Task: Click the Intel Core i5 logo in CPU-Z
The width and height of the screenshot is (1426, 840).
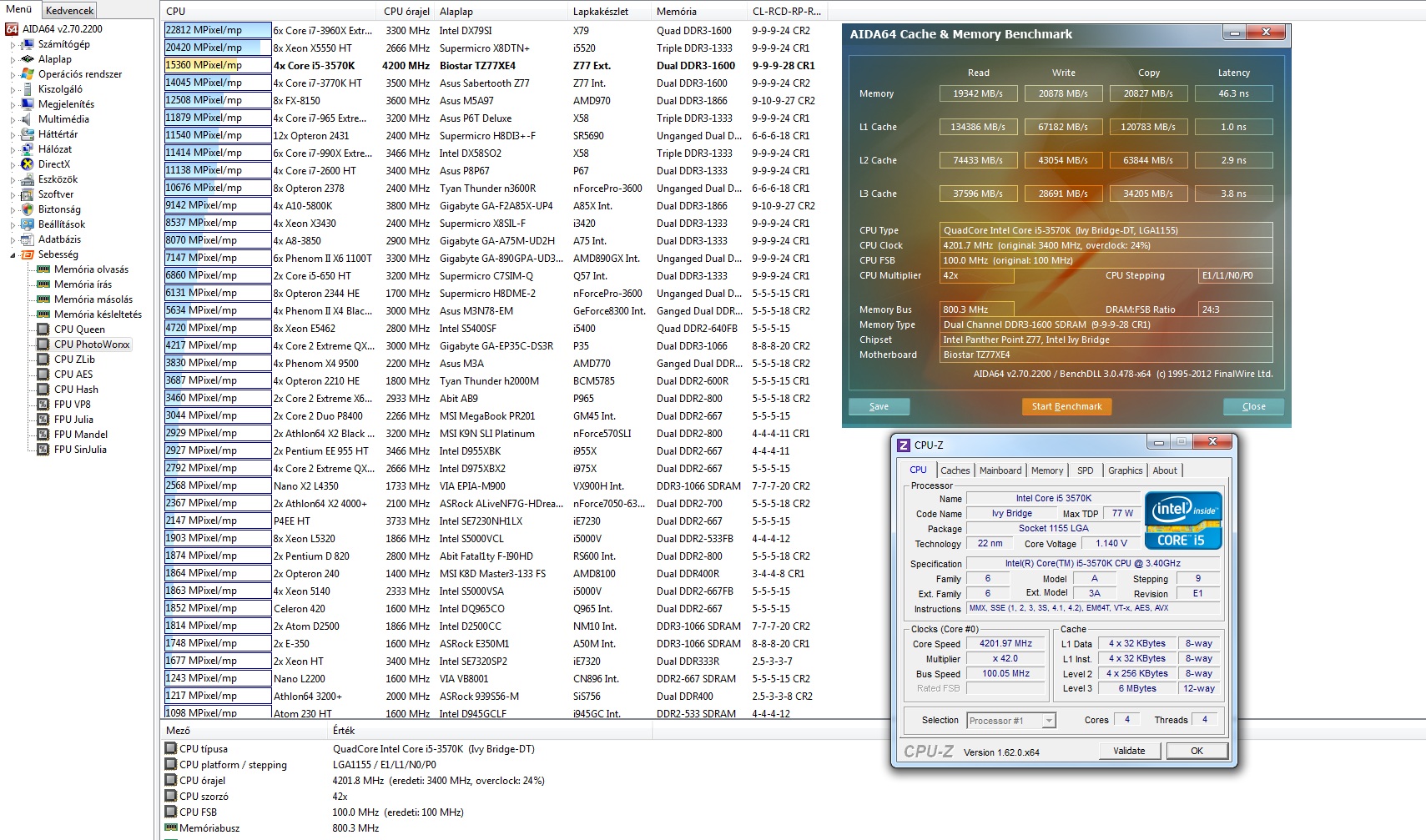Action: click(x=1183, y=521)
